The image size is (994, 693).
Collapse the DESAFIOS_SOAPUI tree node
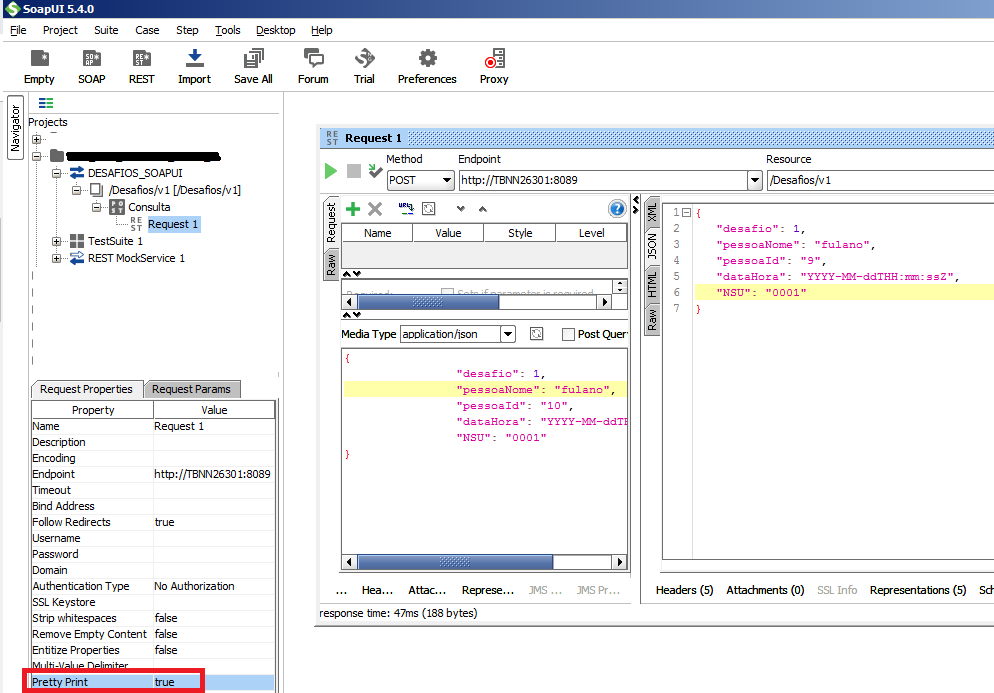[x=57, y=173]
